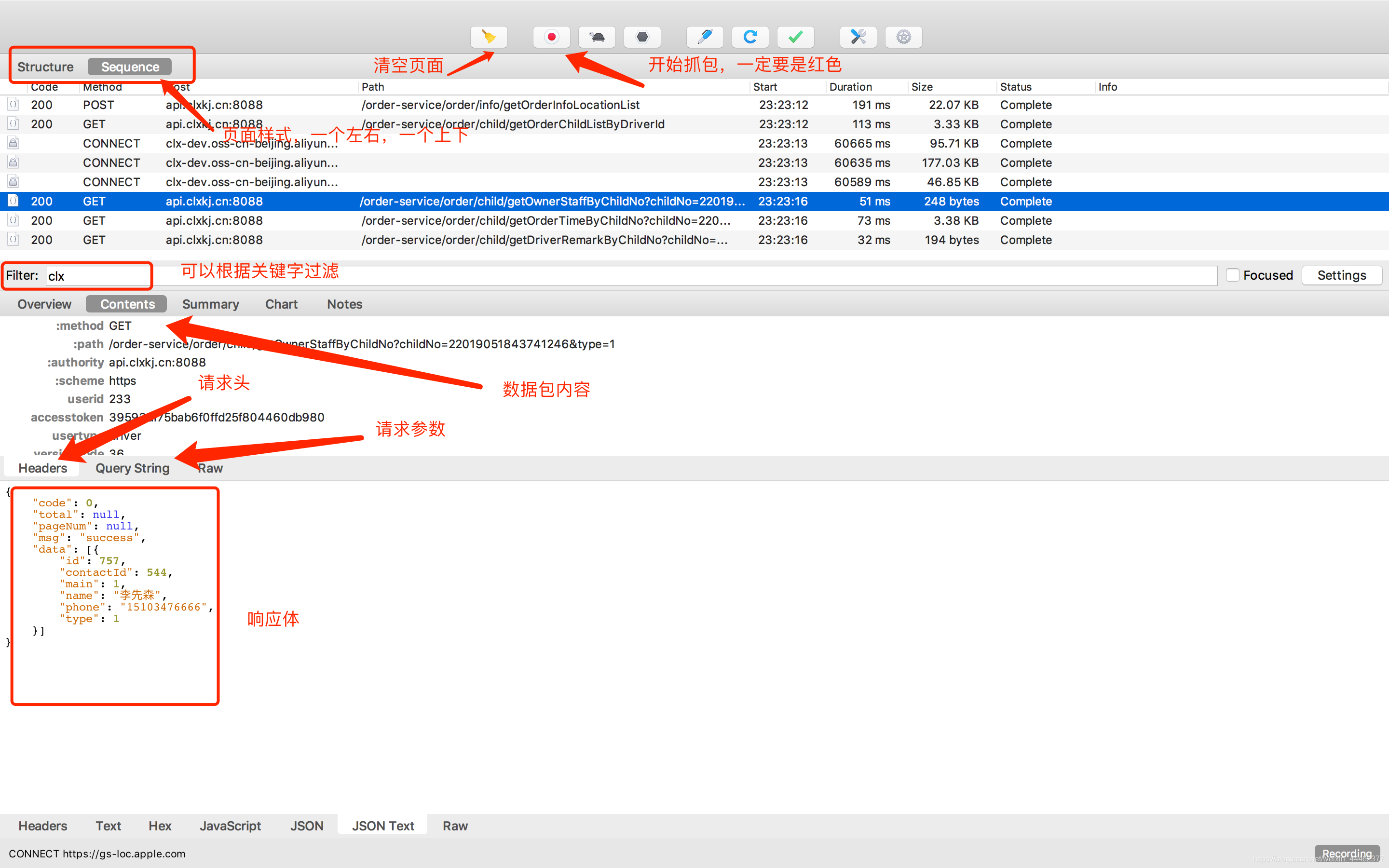Click the filter Settings button
This screenshot has height=868, width=1389.
pyautogui.click(x=1341, y=275)
